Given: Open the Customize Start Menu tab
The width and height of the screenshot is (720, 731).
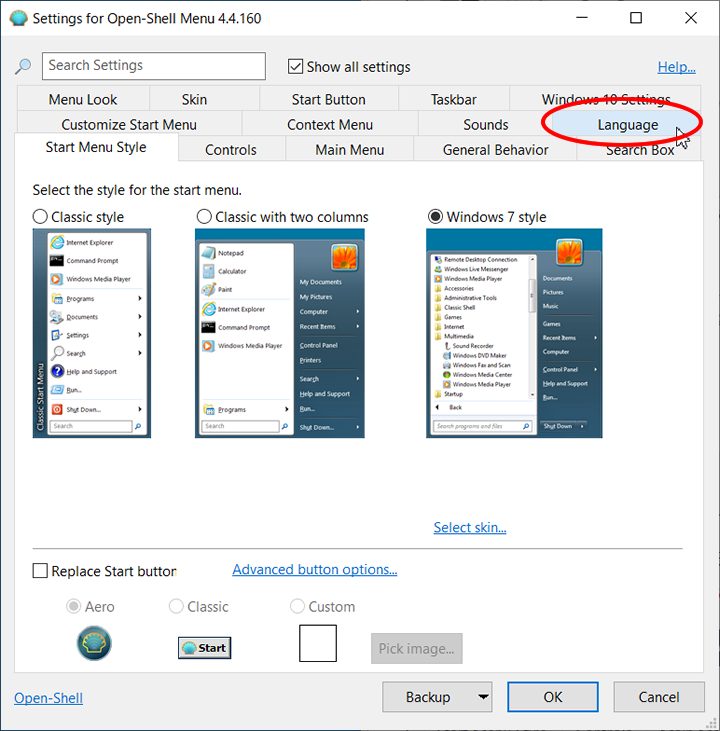Looking at the screenshot, I should [x=129, y=124].
